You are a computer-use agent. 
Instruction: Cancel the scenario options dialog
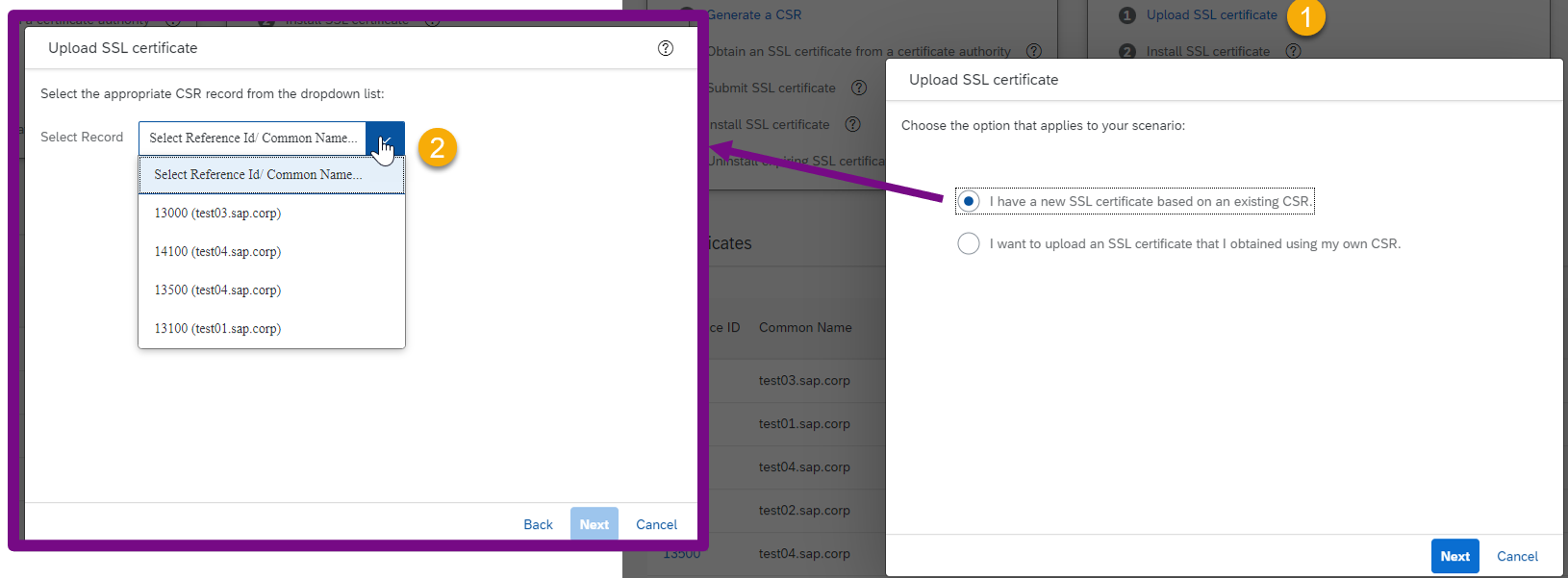tap(1518, 556)
